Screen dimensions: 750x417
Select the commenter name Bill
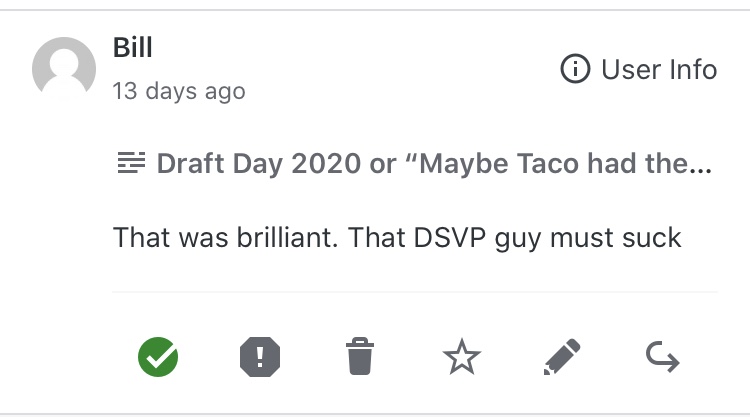(x=133, y=46)
